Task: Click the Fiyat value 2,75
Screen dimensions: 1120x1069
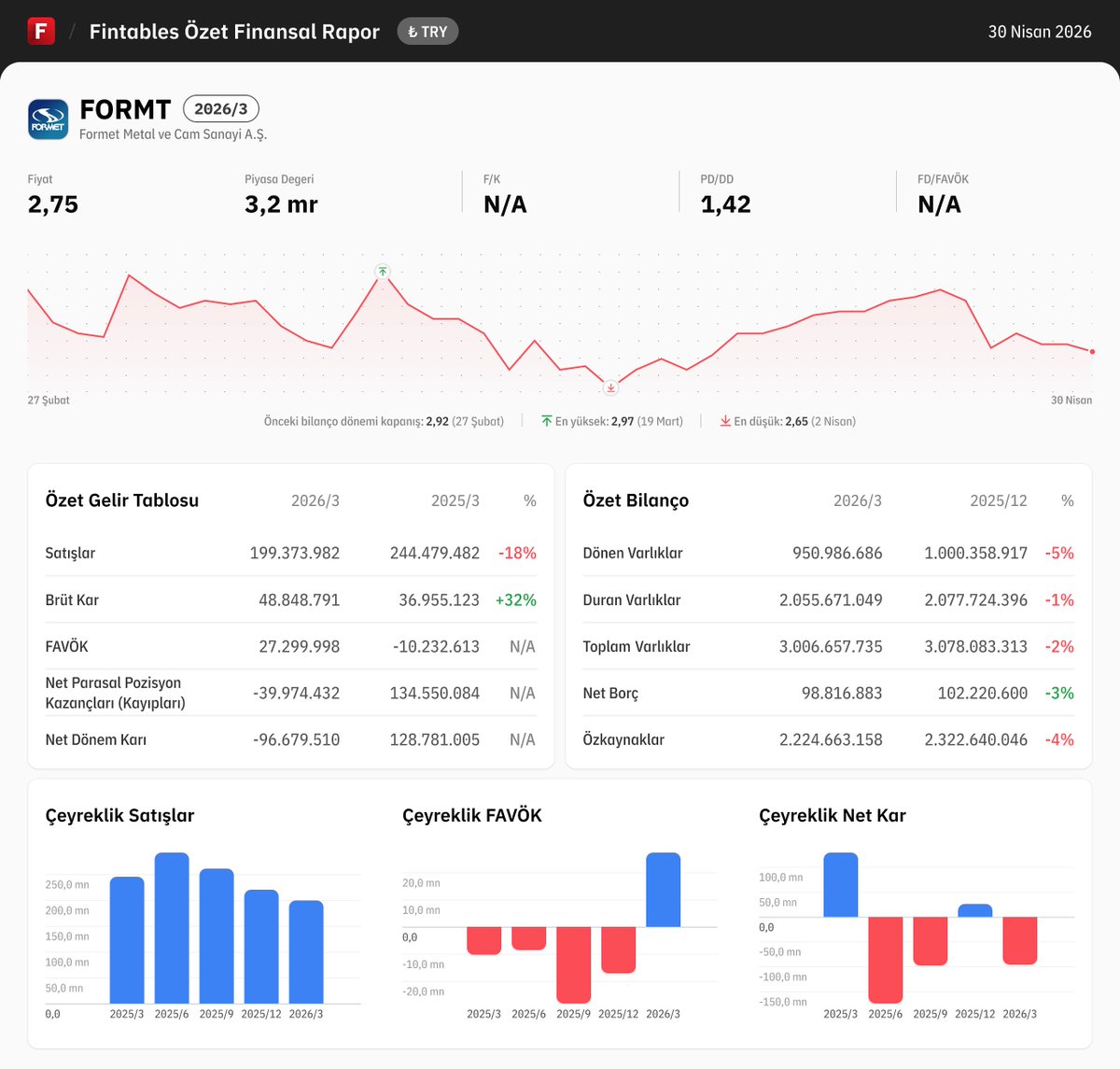Action: [x=53, y=204]
